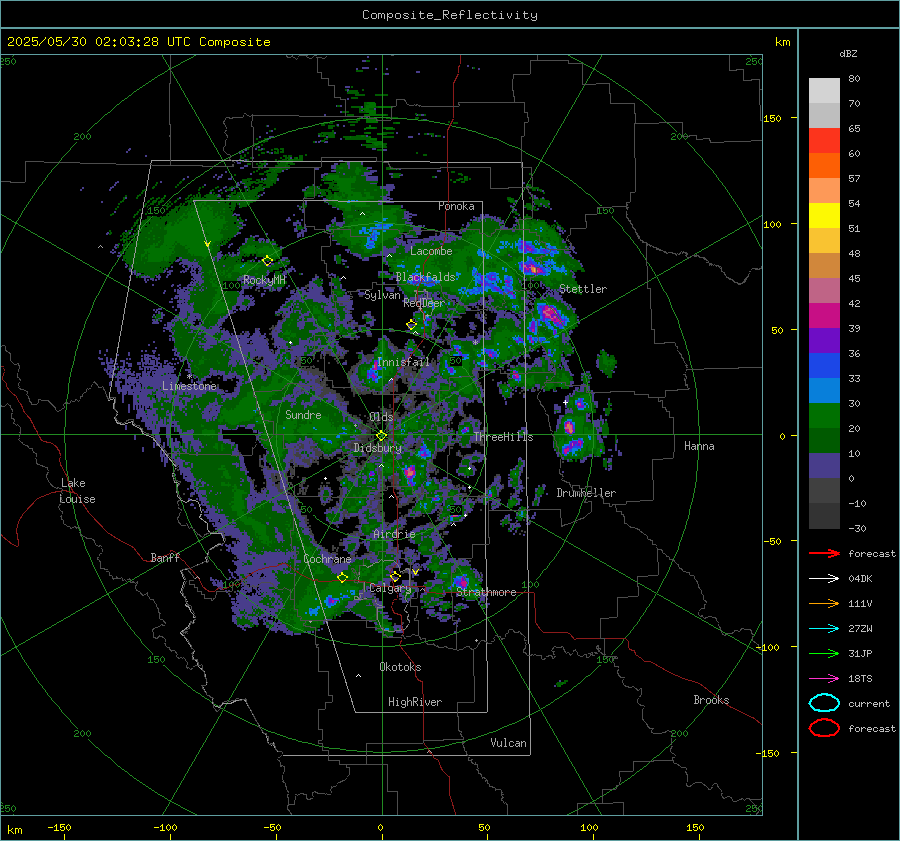
Task: Select the orange 111V arrow legend icon
Action: [x=824, y=603]
